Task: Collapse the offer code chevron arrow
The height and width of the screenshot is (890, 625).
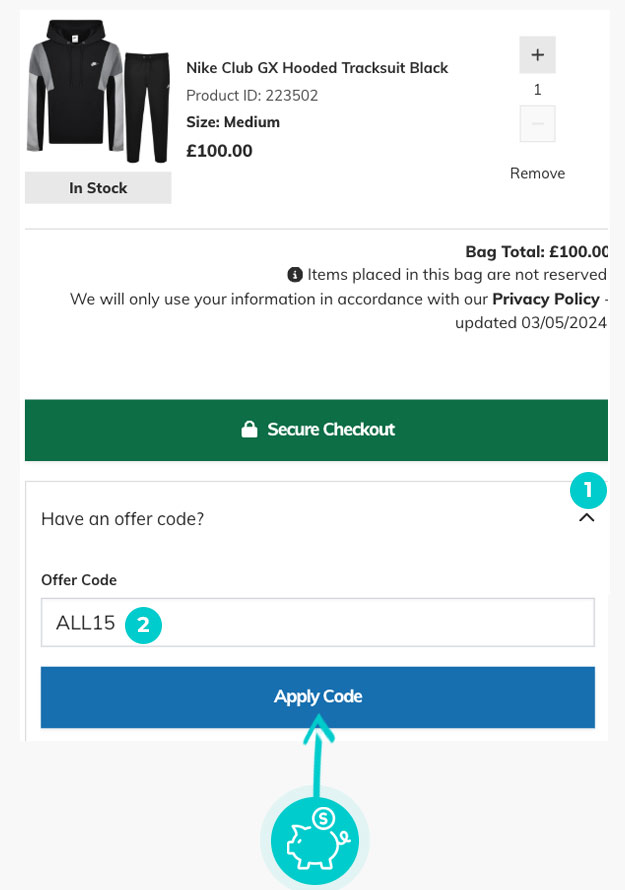Action: coord(587,518)
